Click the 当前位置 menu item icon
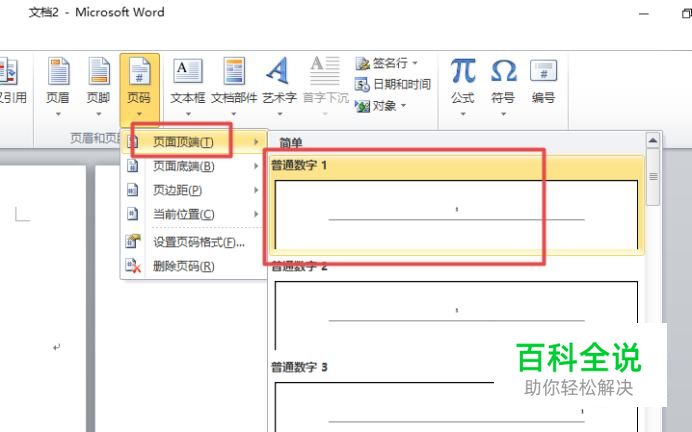The width and height of the screenshot is (692, 432). click(x=132, y=214)
